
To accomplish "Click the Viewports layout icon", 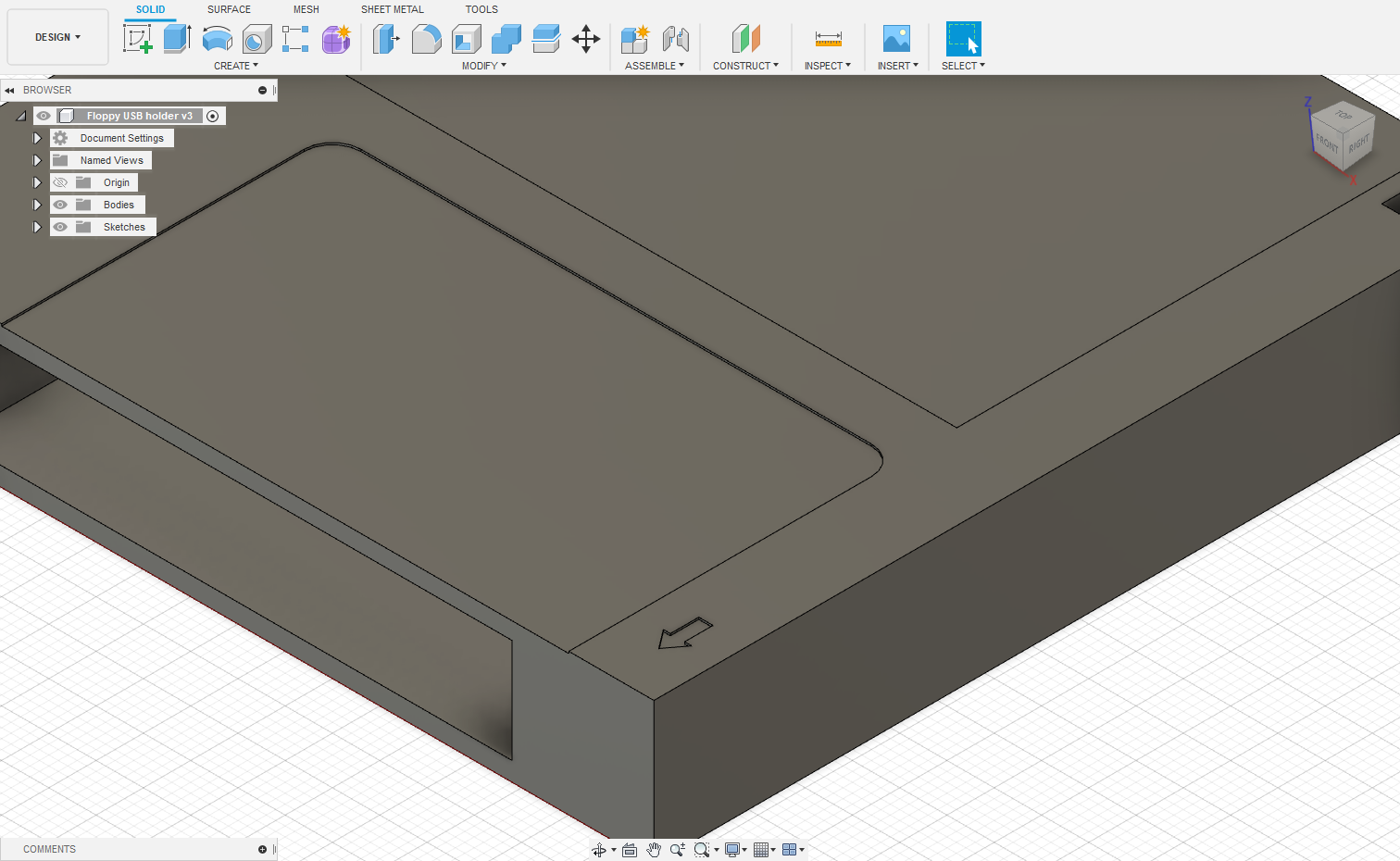I will point(790,850).
